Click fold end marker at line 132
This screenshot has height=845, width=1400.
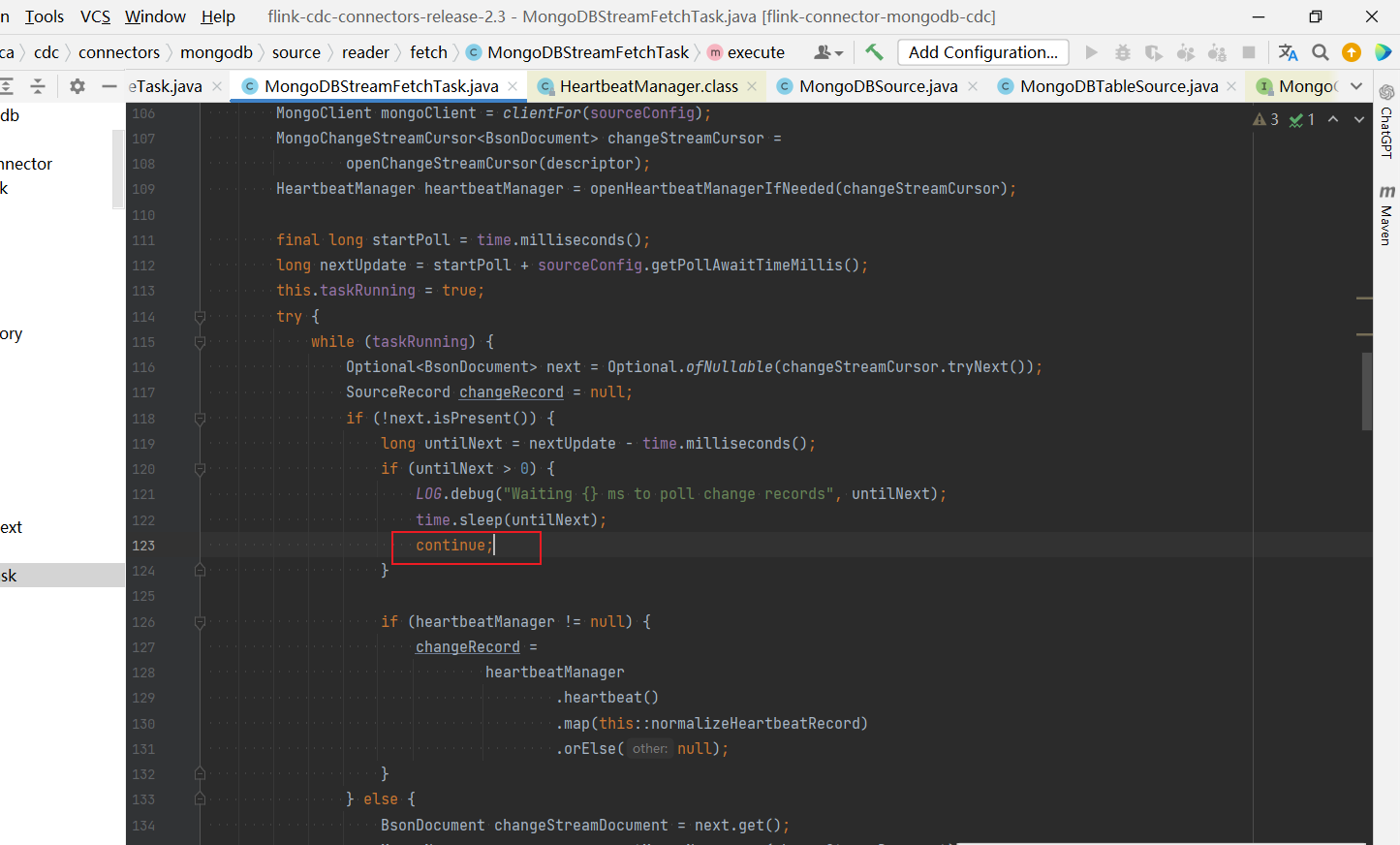click(x=200, y=774)
